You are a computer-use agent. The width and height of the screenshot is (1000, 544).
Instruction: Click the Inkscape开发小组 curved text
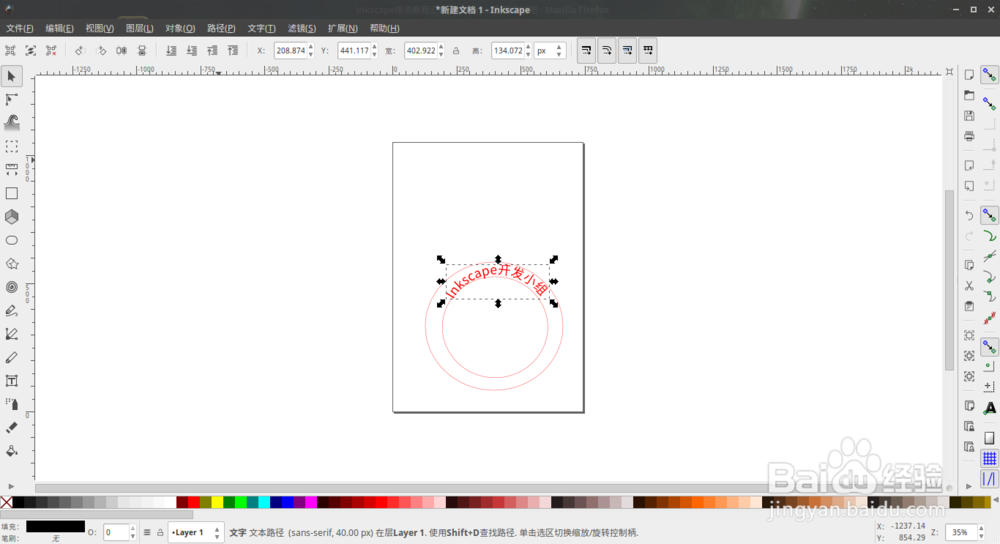pos(497,281)
